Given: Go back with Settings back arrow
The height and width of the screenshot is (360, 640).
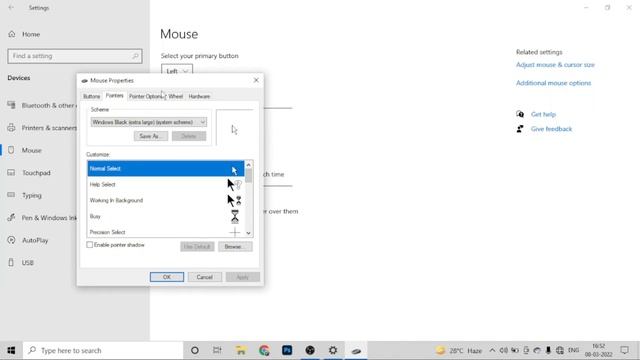Looking at the screenshot, I should click(x=11, y=8).
